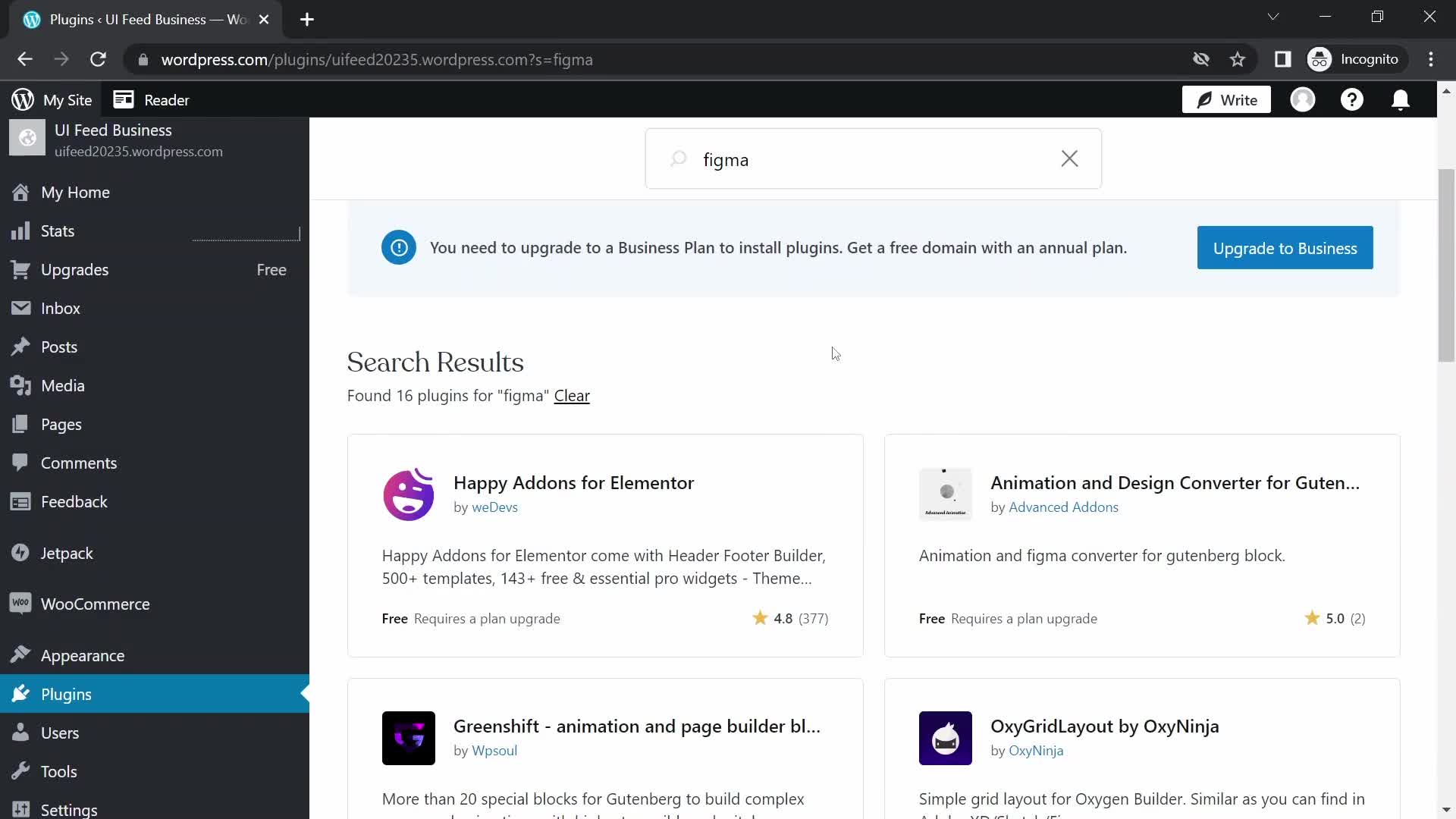Click Upgrade to Business button
This screenshot has height=819, width=1456.
click(1285, 248)
